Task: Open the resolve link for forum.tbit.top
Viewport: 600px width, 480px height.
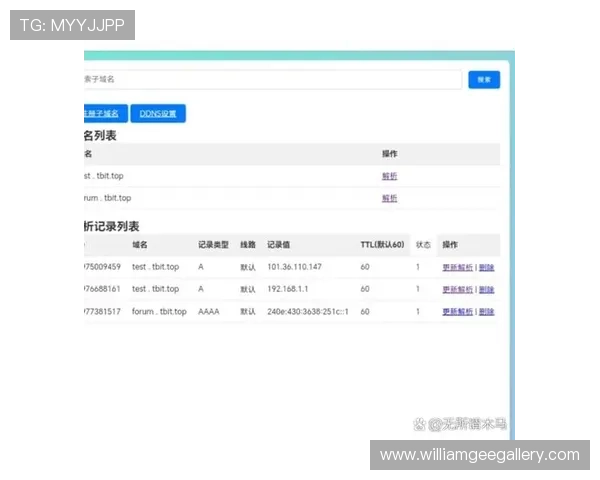Action: (389, 198)
